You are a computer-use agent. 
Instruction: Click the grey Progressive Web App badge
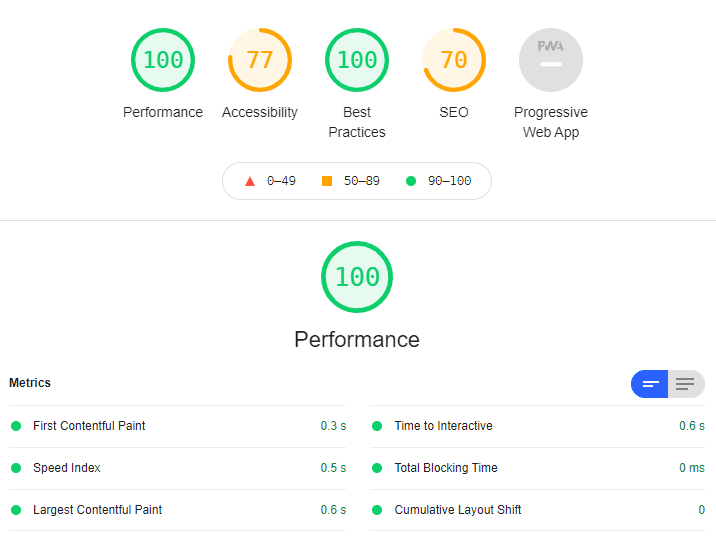coord(551,60)
